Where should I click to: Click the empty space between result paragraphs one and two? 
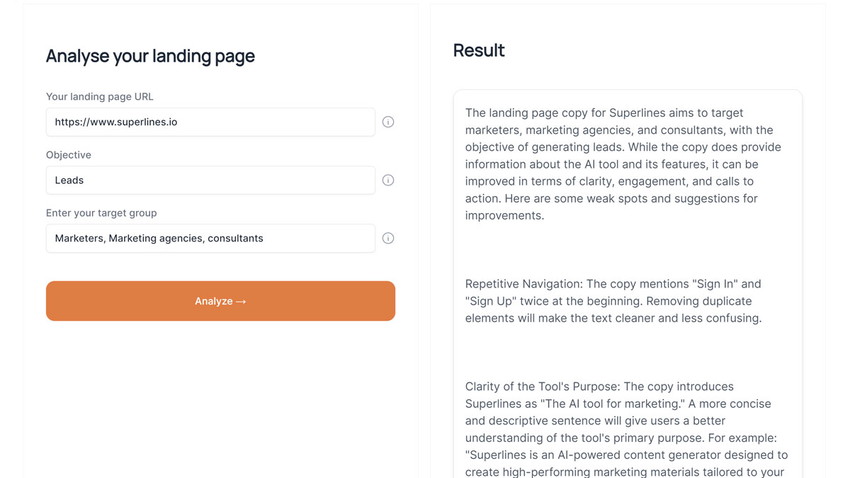pos(628,249)
